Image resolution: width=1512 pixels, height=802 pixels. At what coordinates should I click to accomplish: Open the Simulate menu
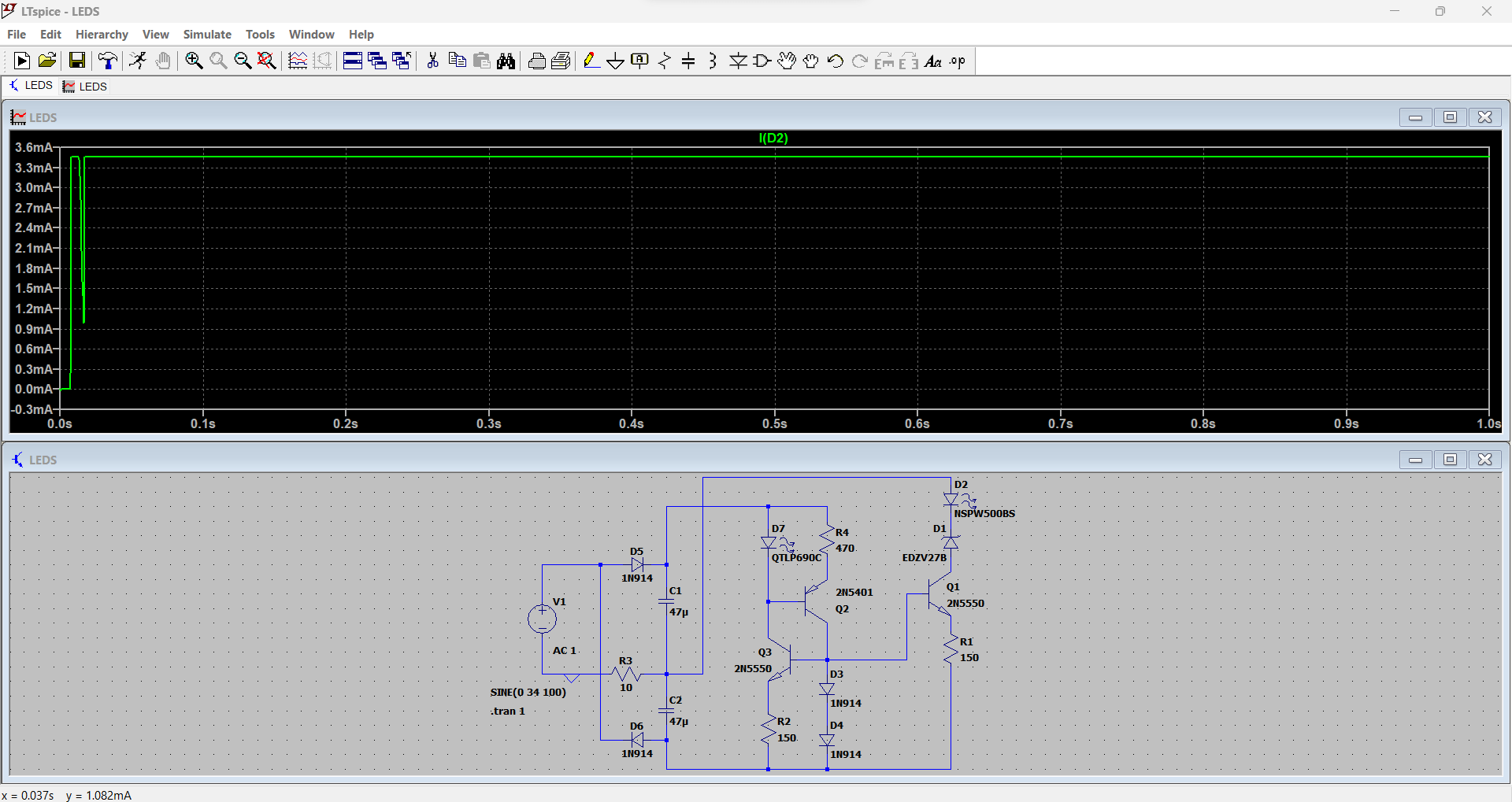tap(207, 35)
